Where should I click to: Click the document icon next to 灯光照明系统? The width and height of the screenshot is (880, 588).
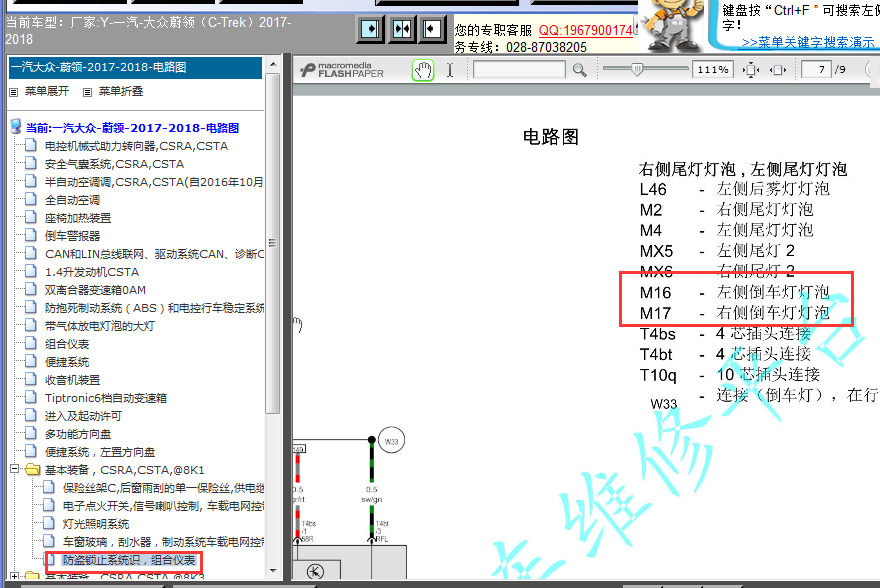pos(49,523)
